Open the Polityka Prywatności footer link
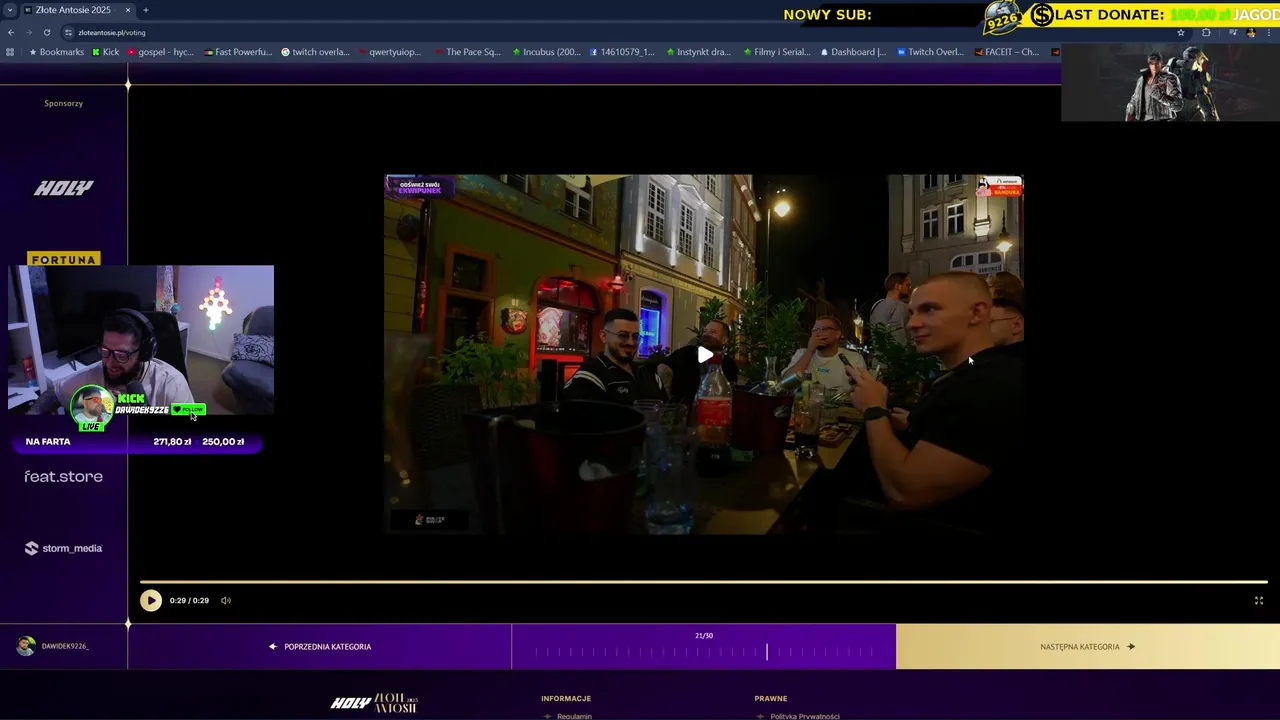The height and width of the screenshot is (720, 1280). (x=804, y=716)
